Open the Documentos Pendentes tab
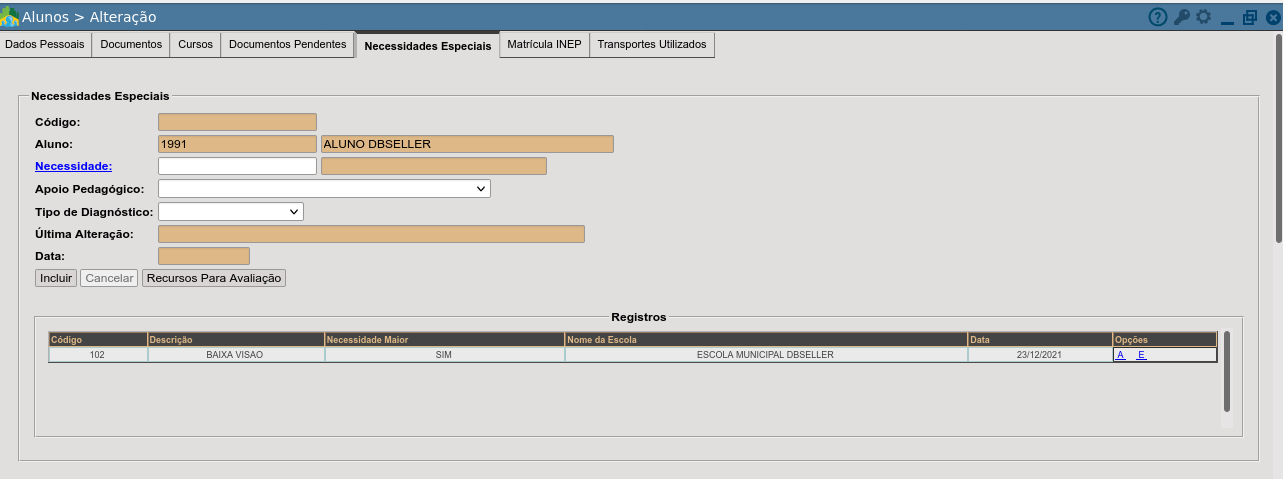The height and width of the screenshot is (479, 1283). tap(287, 45)
